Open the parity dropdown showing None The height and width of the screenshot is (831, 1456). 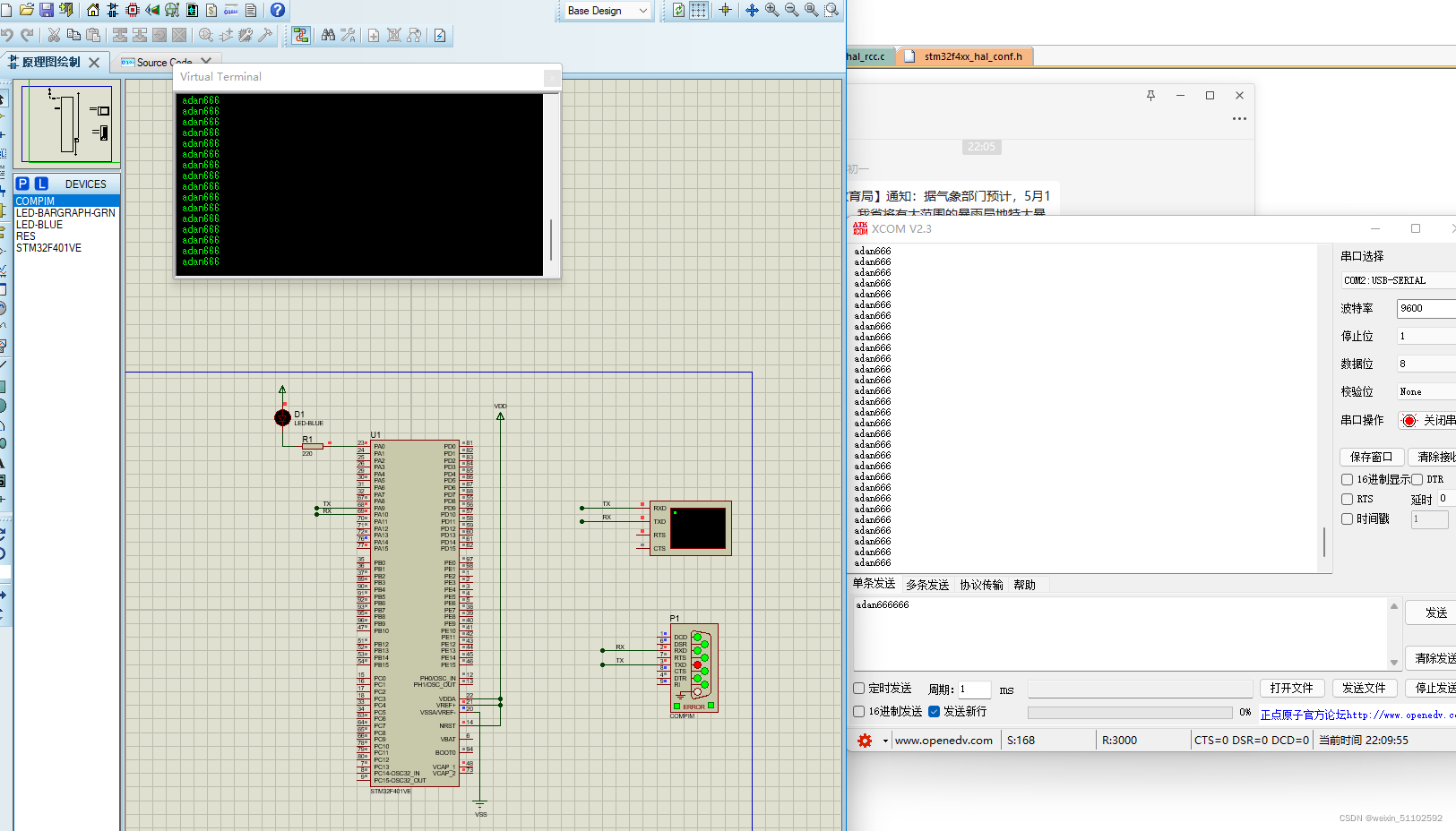point(1426,391)
